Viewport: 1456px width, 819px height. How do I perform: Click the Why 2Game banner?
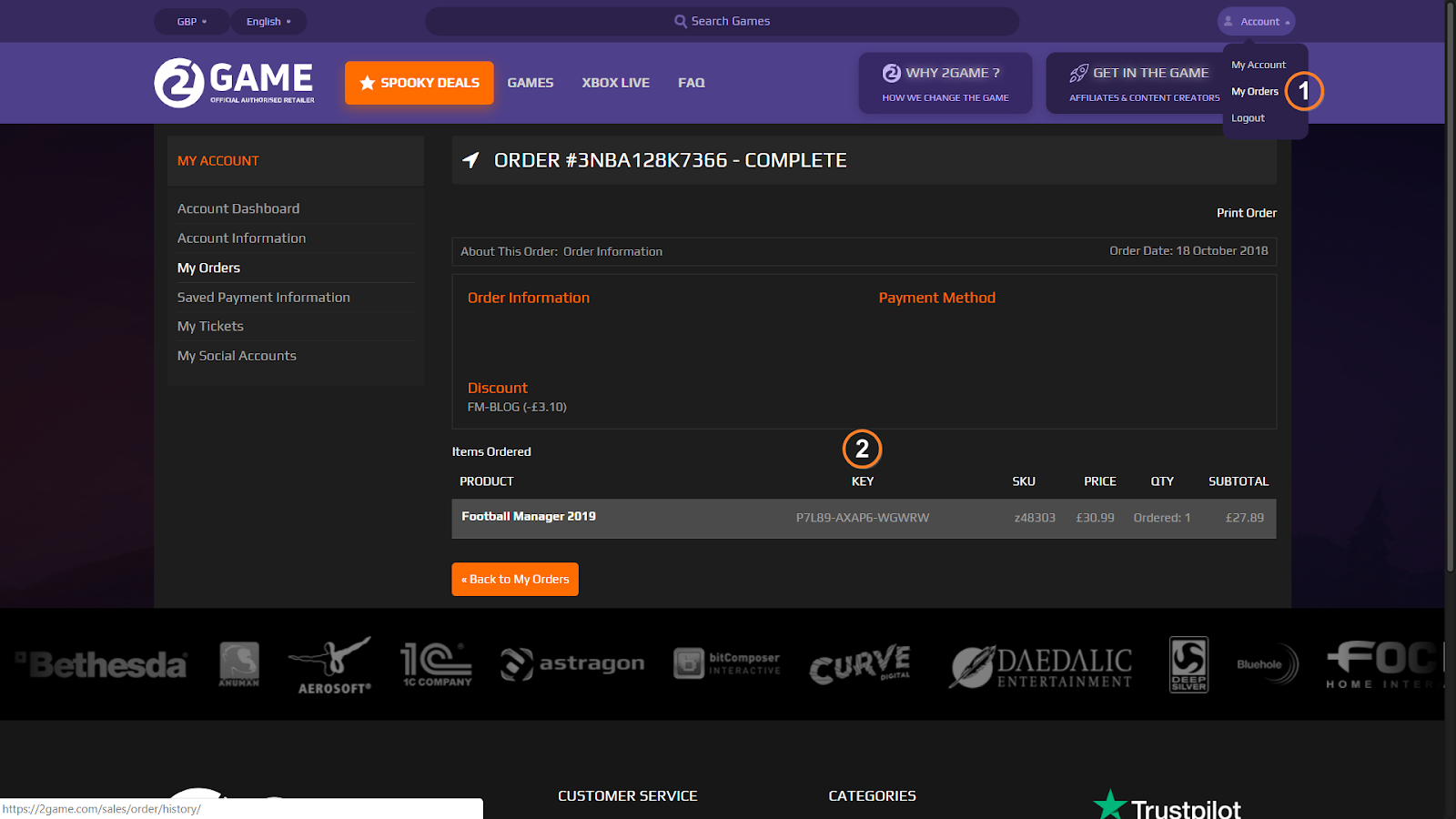click(945, 83)
